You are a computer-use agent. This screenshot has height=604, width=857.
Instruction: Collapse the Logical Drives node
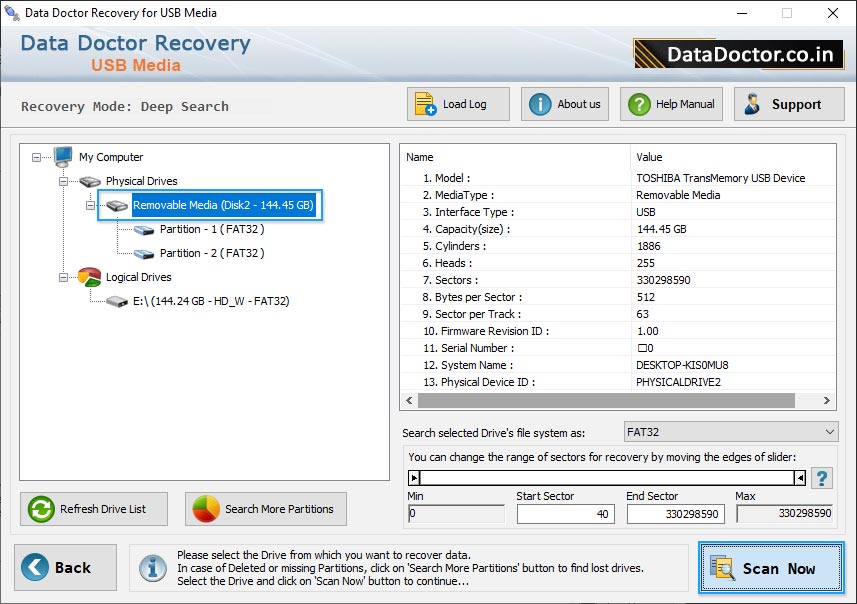(63, 277)
